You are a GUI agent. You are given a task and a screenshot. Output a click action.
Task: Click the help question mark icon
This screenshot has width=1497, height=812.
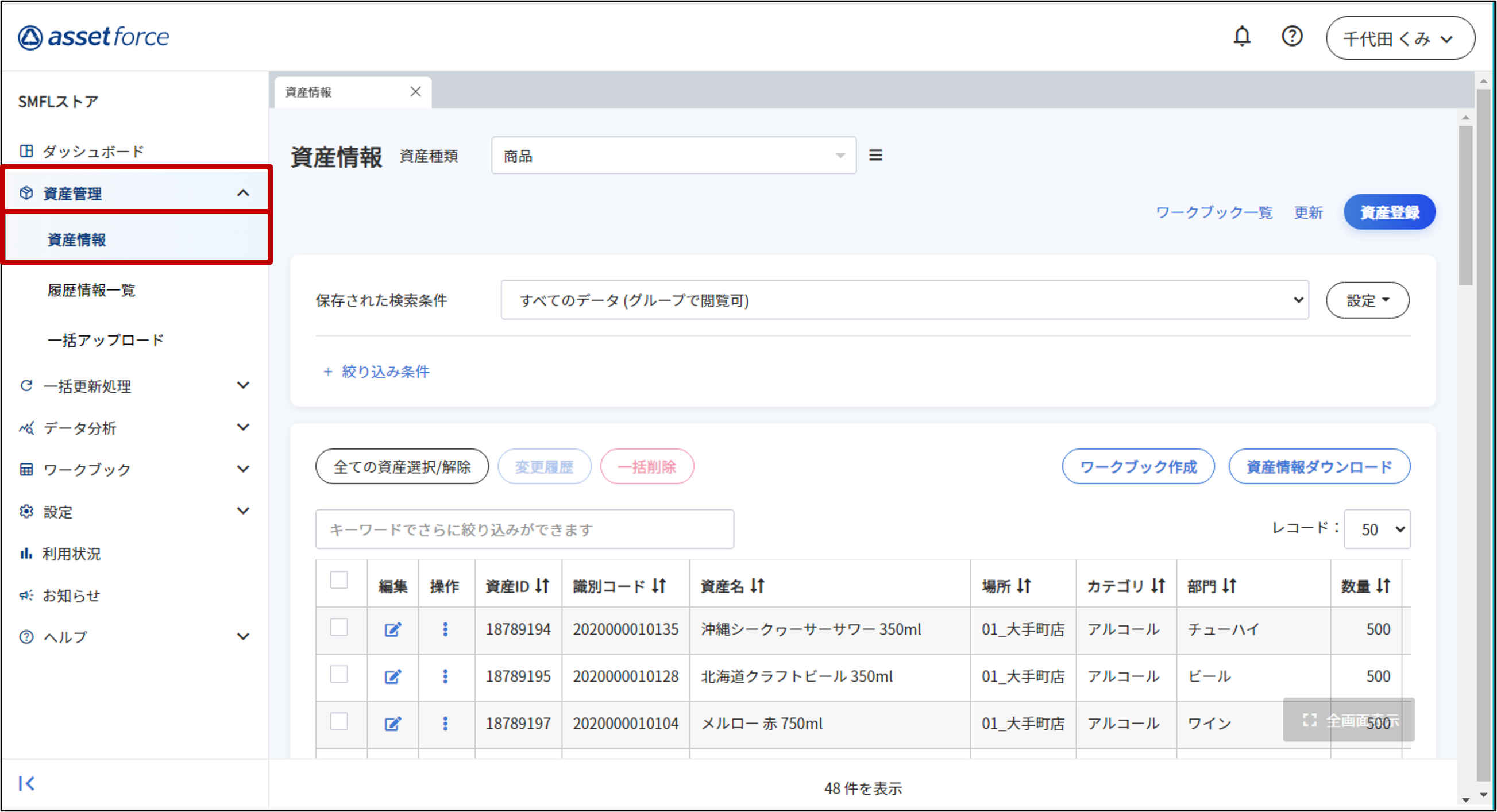point(1291,37)
